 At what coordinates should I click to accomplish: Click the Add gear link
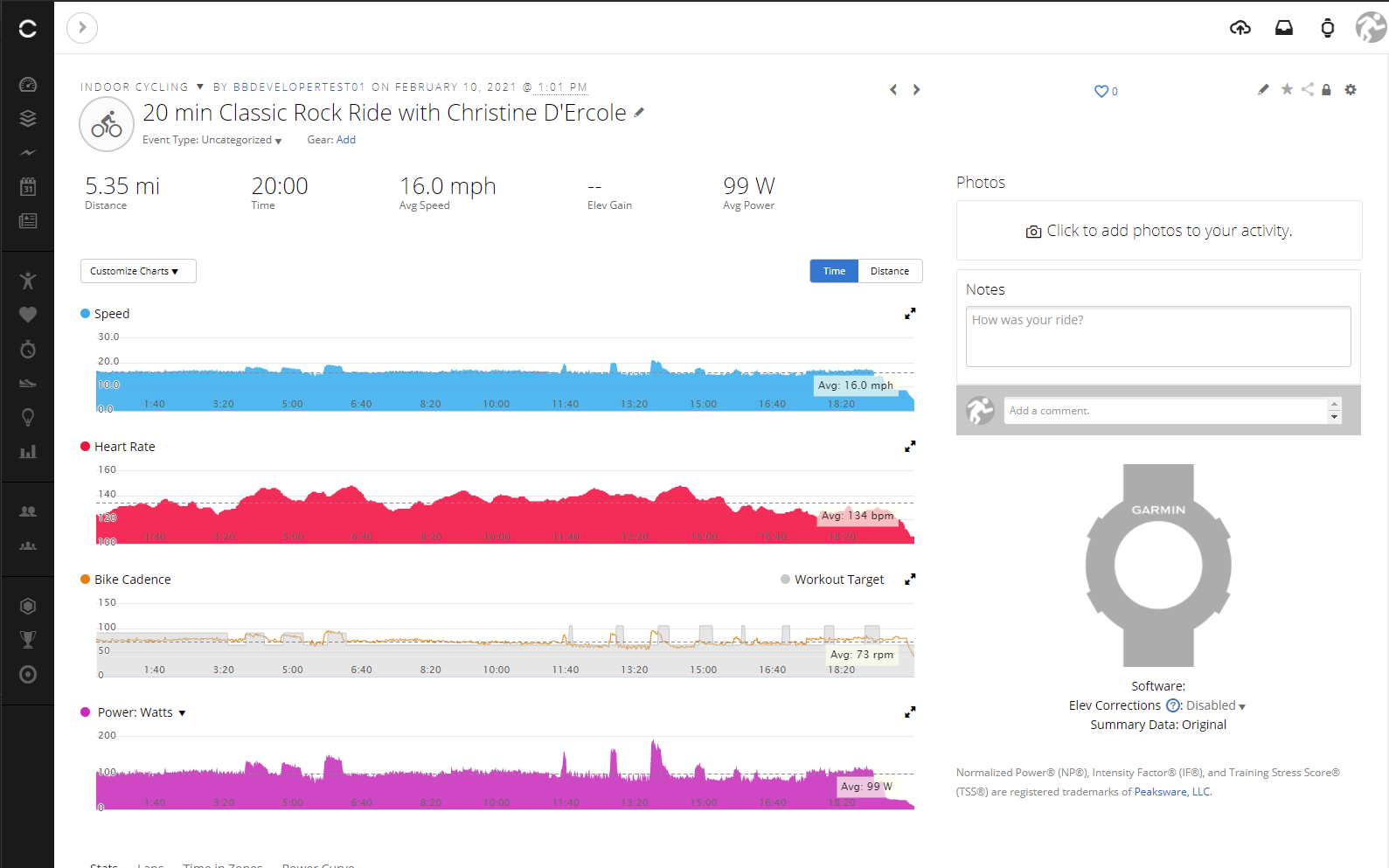coord(345,140)
